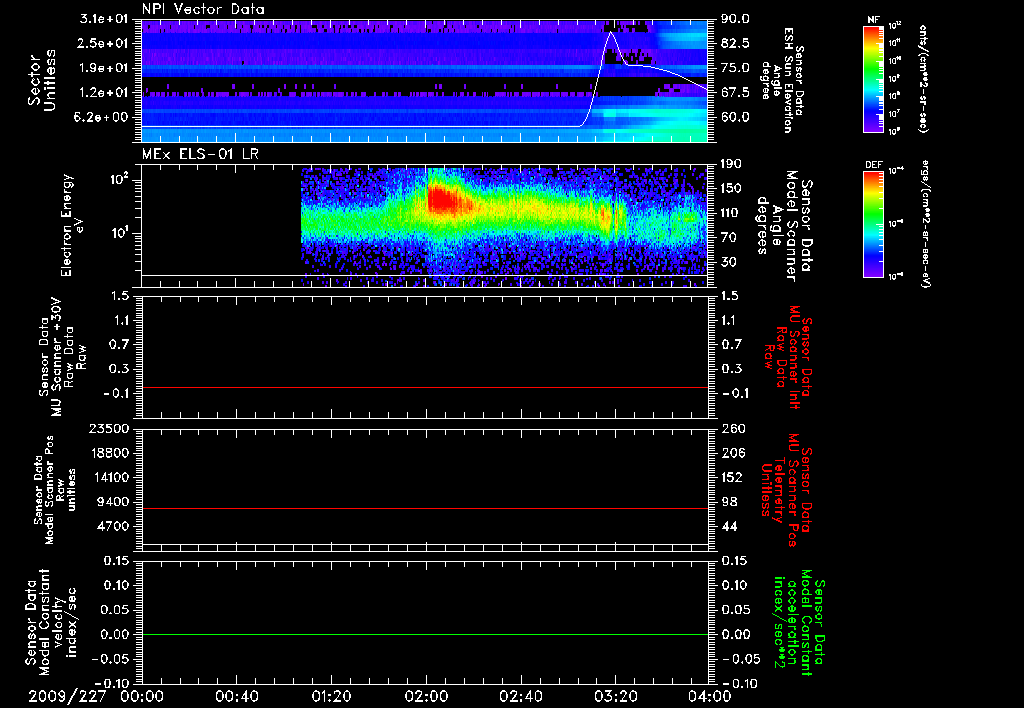Click the peak of the white sun elevation curve
The image size is (1024, 708).
point(611,32)
